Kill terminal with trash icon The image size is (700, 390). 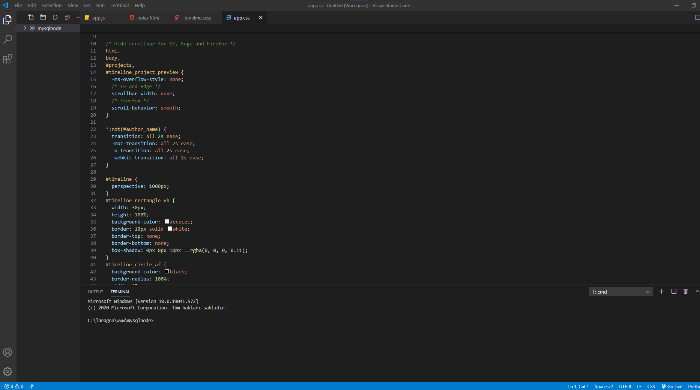(685, 291)
